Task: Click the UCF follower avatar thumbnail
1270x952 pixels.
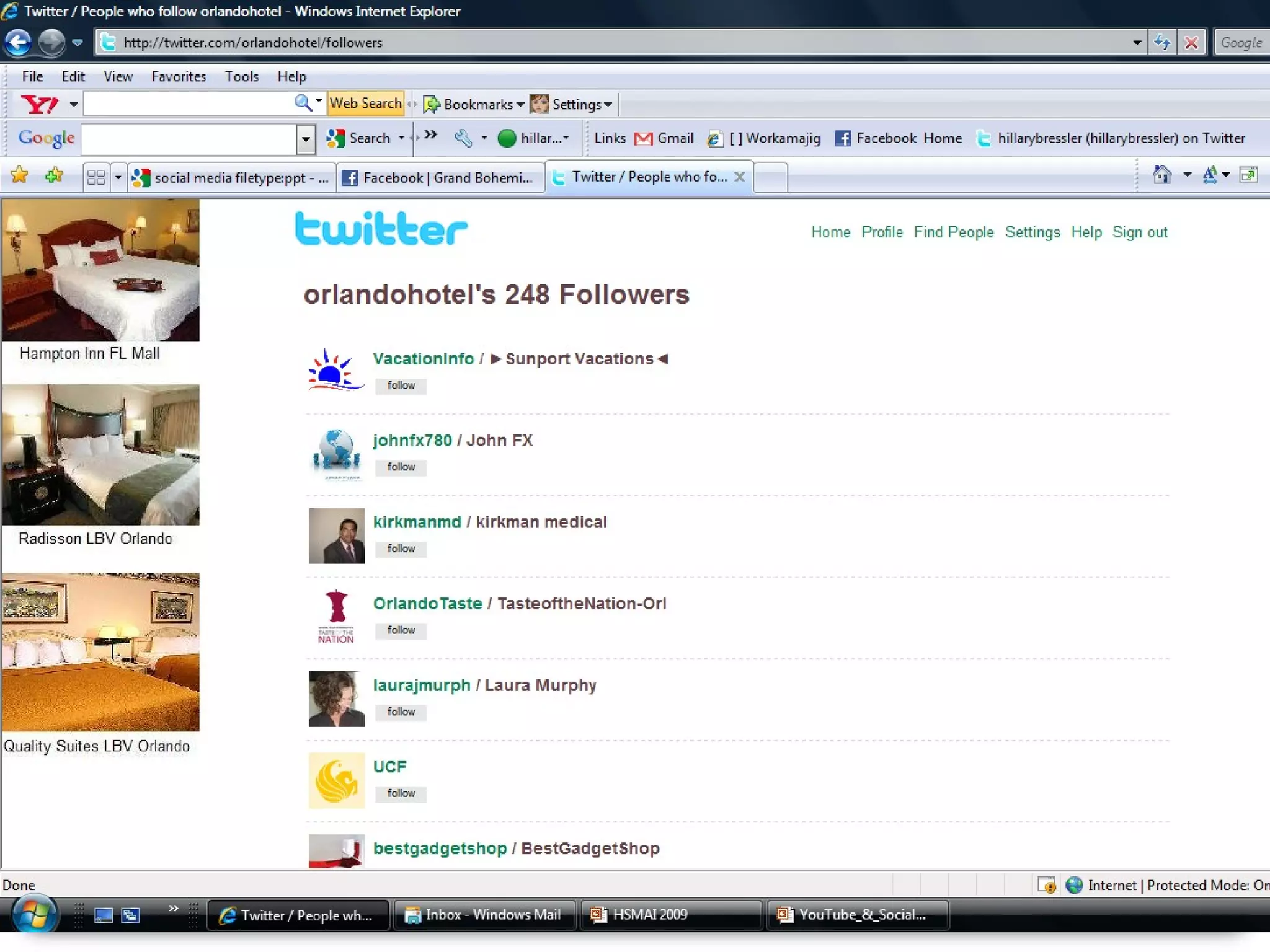Action: tap(336, 780)
